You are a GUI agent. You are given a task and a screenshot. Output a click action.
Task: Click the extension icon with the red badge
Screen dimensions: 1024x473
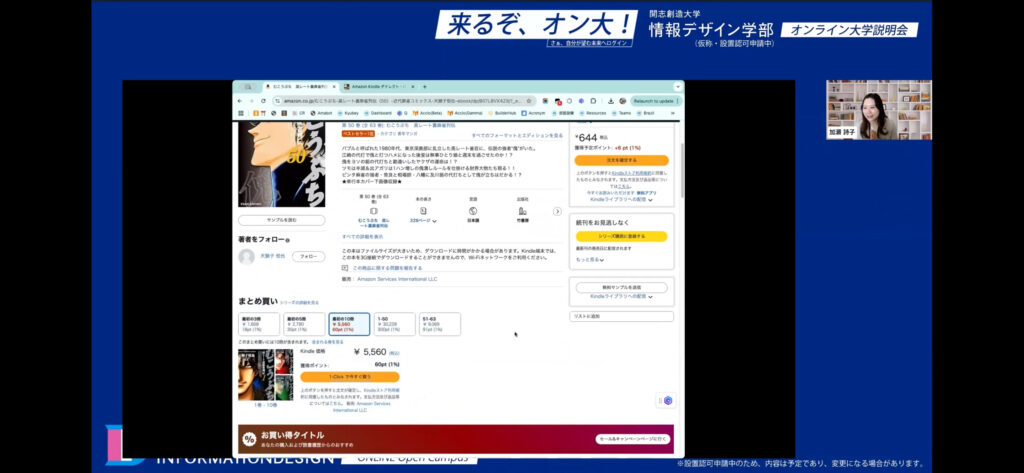[x=557, y=101]
